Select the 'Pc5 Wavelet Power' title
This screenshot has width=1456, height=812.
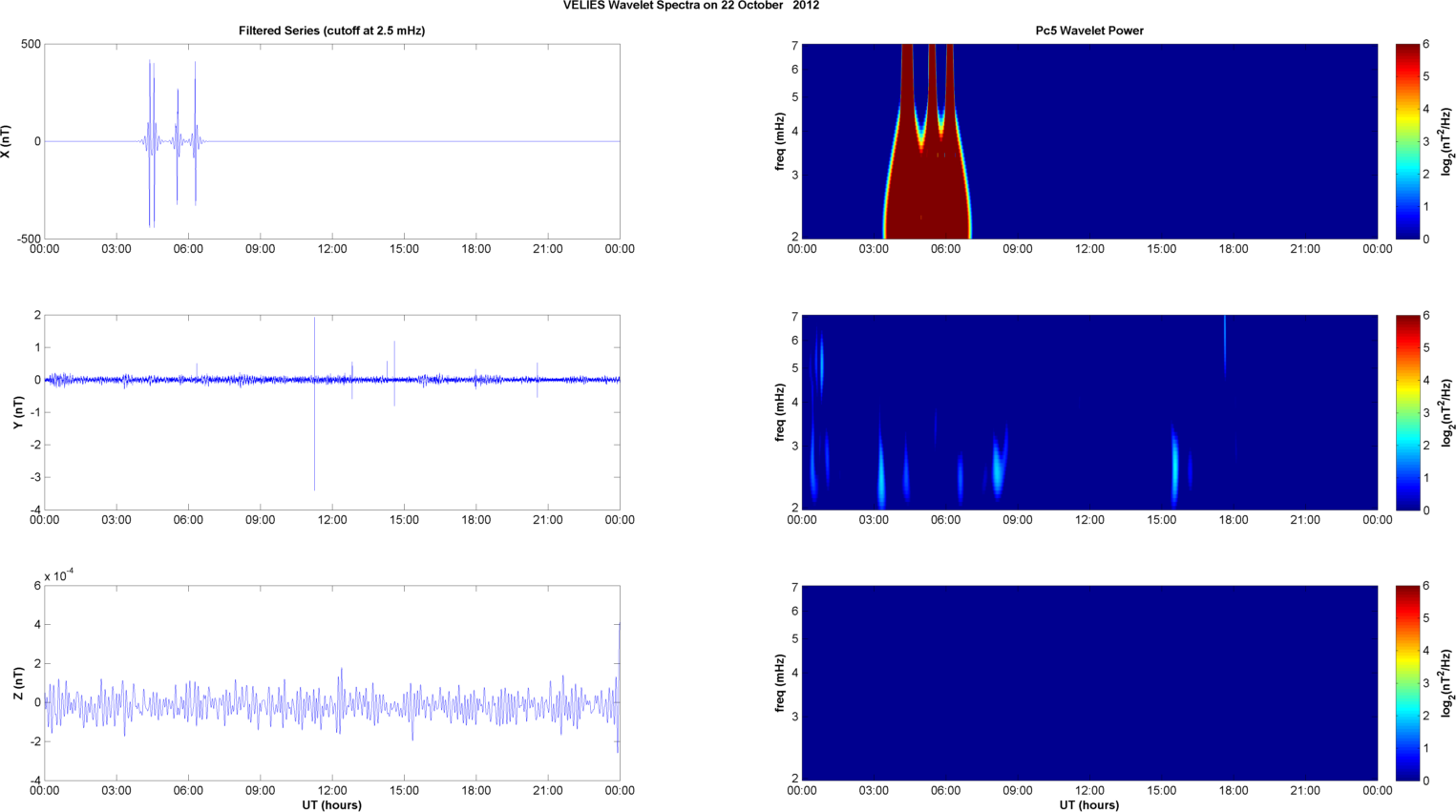point(1089,31)
